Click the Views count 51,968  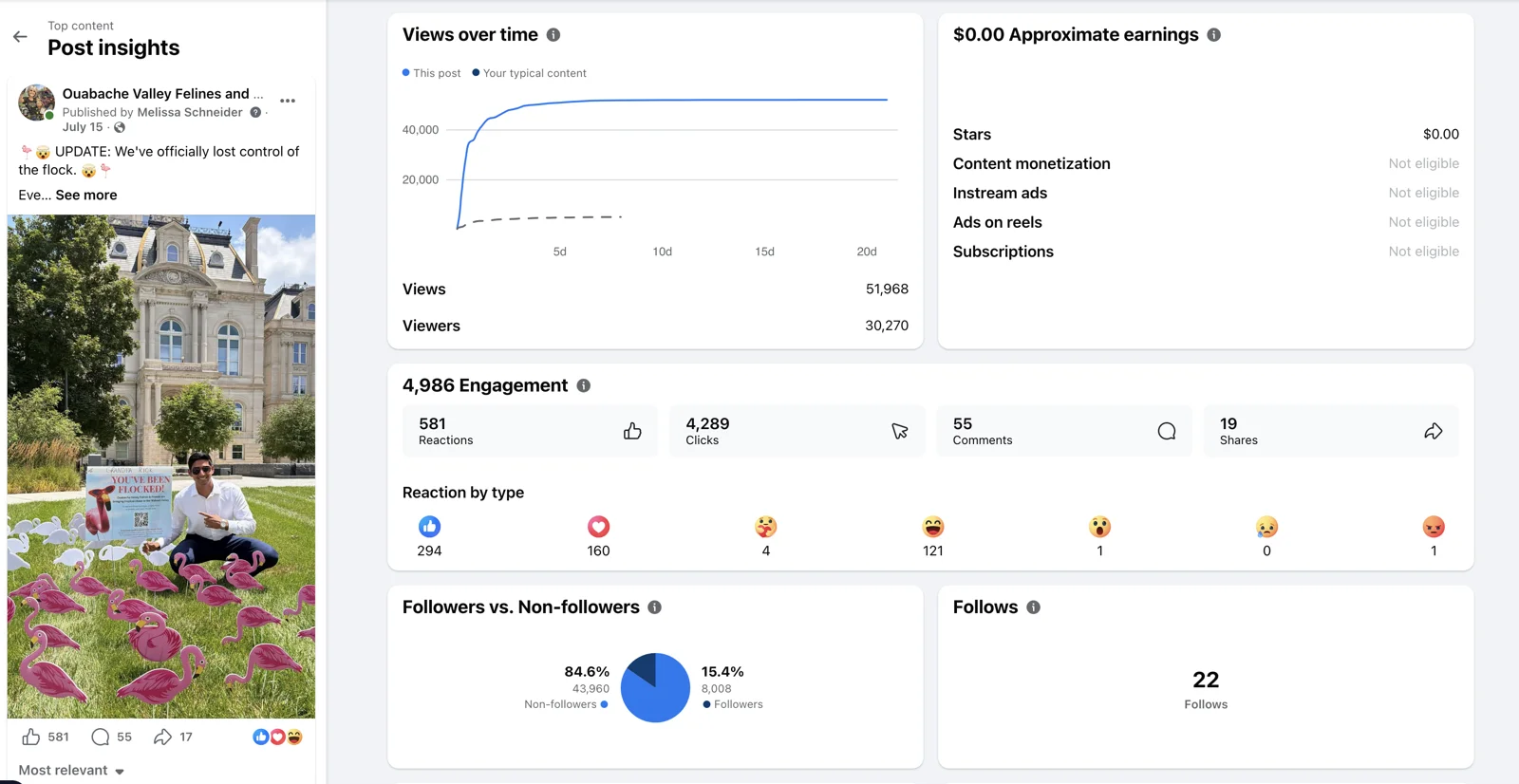(887, 289)
